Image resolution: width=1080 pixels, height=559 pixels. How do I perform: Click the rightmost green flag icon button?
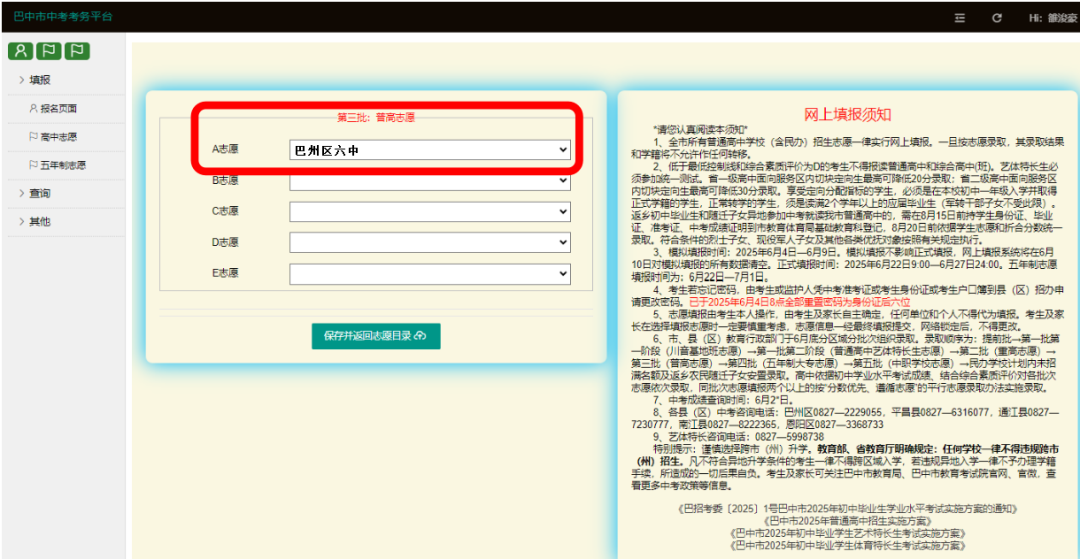click(77, 51)
